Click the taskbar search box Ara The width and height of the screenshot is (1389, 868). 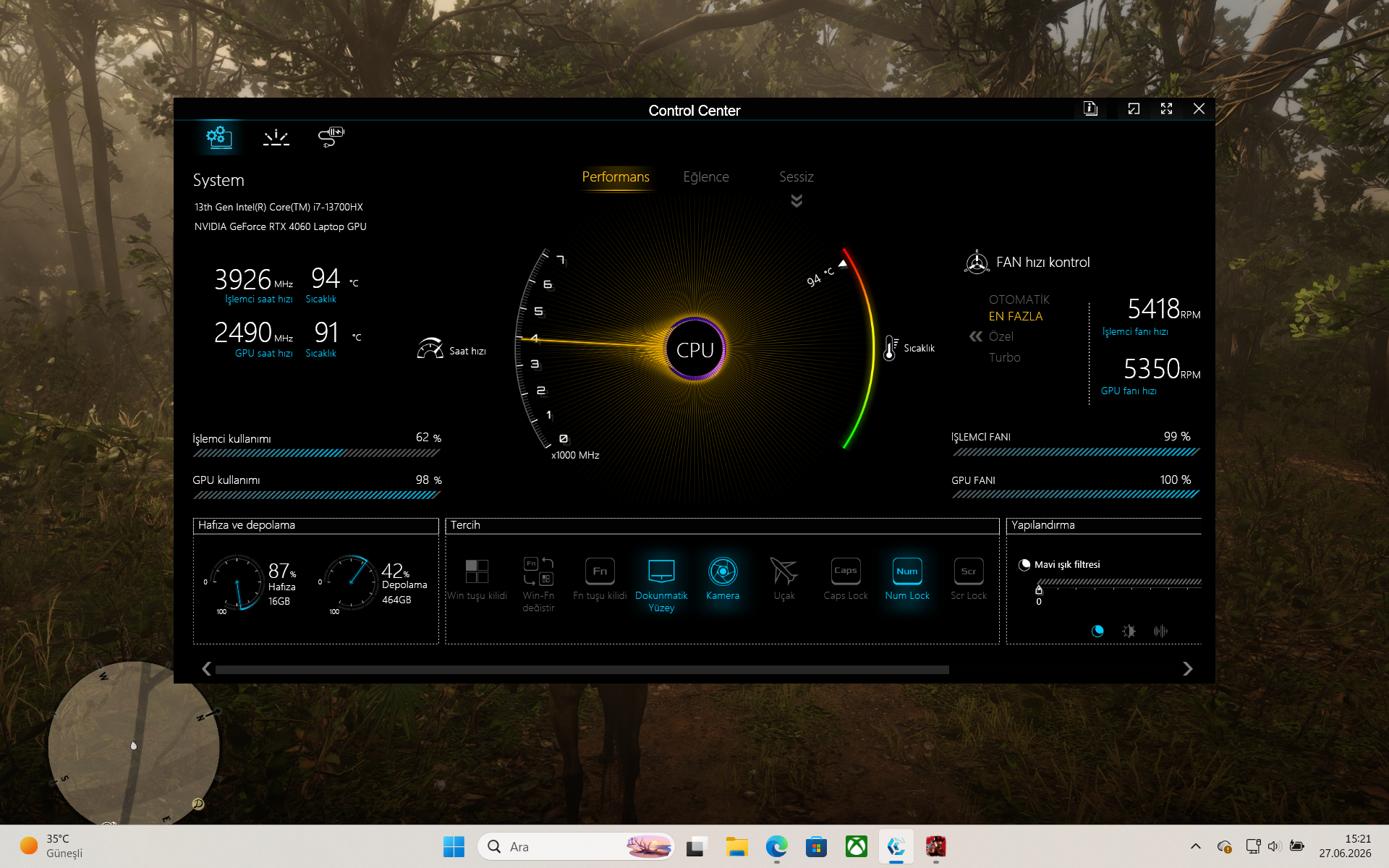pyautogui.click(x=576, y=846)
